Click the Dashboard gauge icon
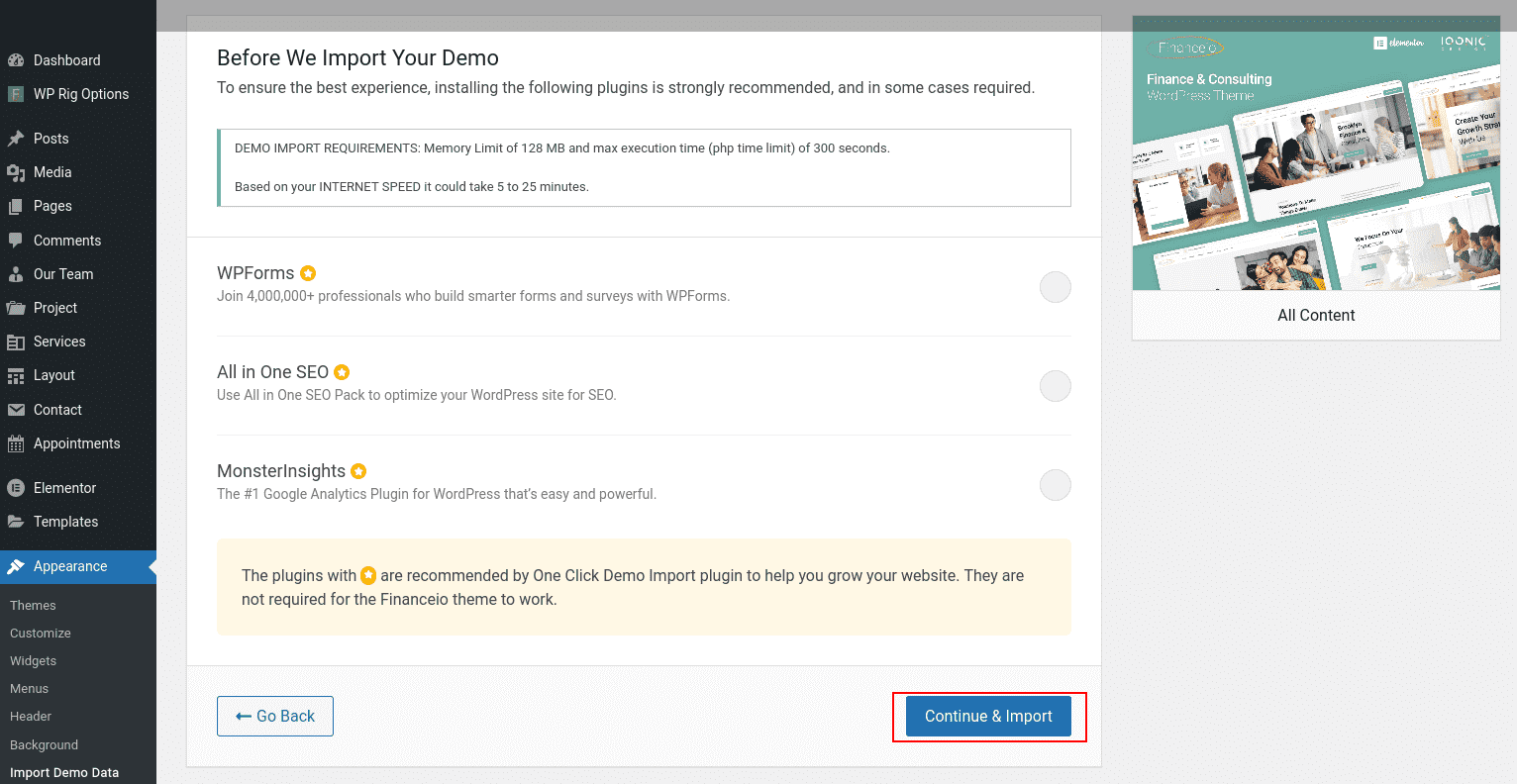Viewport: 1517px width, 784px height. coord(16,60)
